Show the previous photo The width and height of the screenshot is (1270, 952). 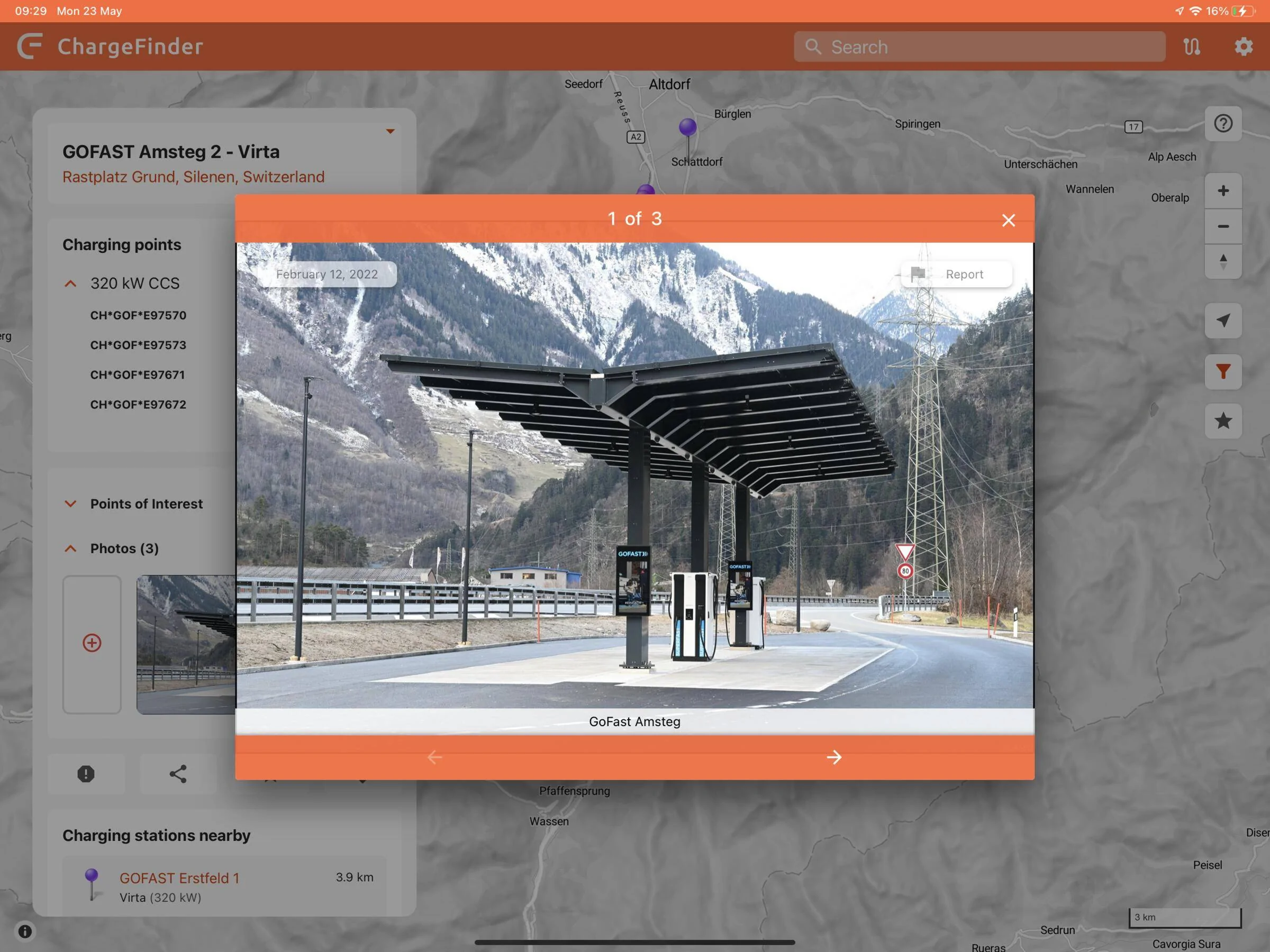[x=434, y=757]
